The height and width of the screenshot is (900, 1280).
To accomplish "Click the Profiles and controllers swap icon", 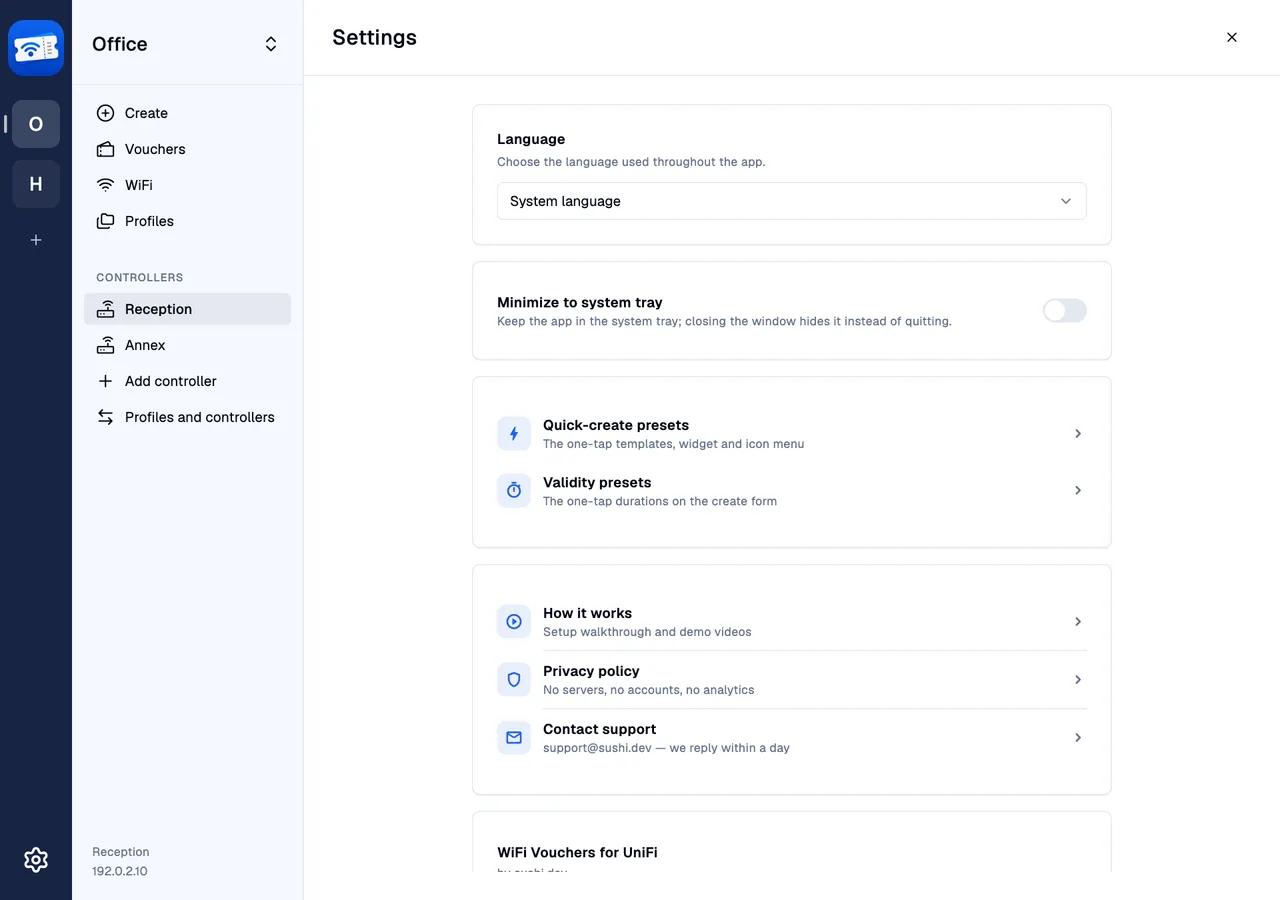I will [x=105, y=417].
